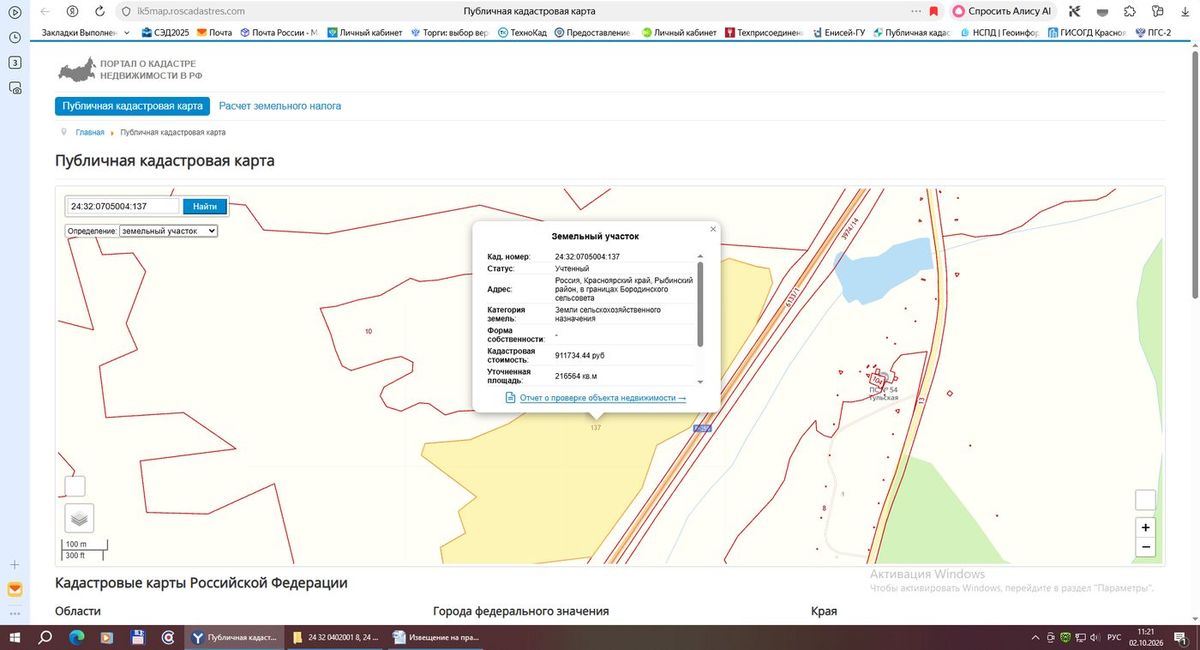The width and height of the screenshot is (1200, 650).
Task: Click the red bookmark icon in address bar
Action: 933,11
